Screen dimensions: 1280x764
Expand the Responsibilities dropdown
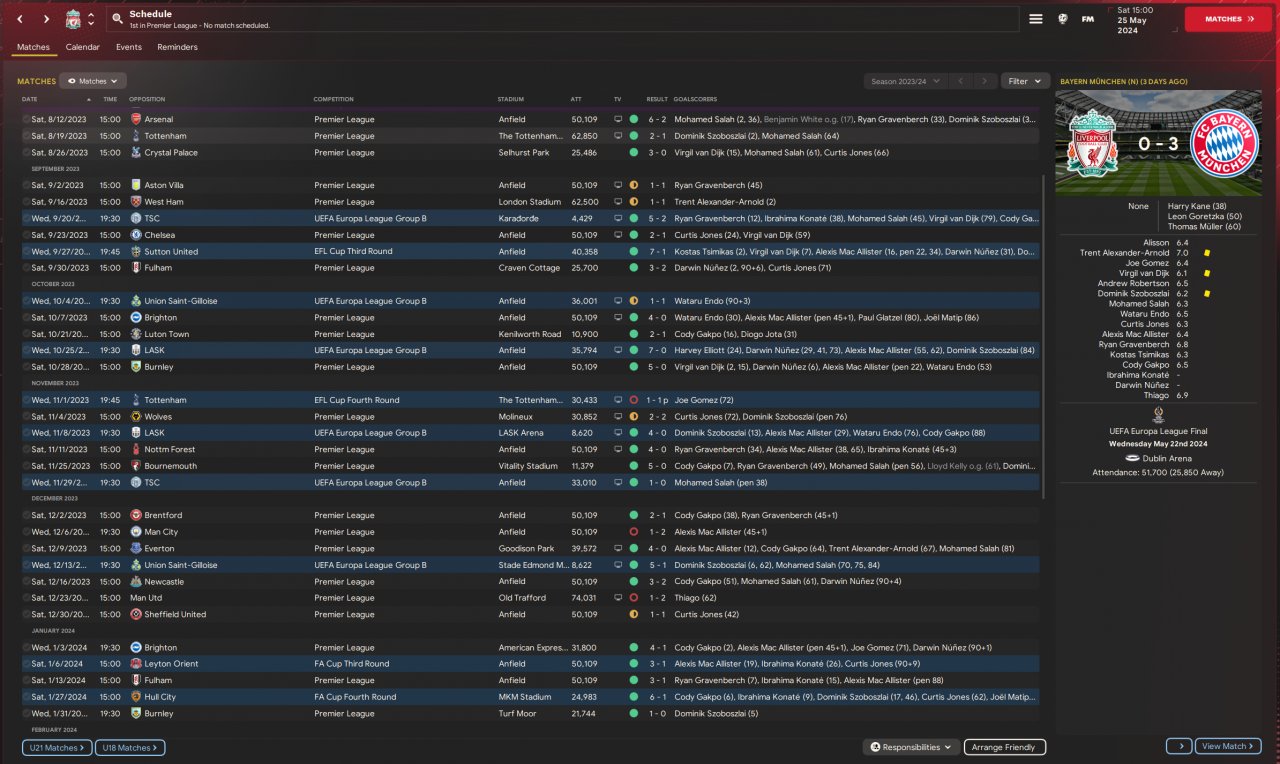point(911,747)
